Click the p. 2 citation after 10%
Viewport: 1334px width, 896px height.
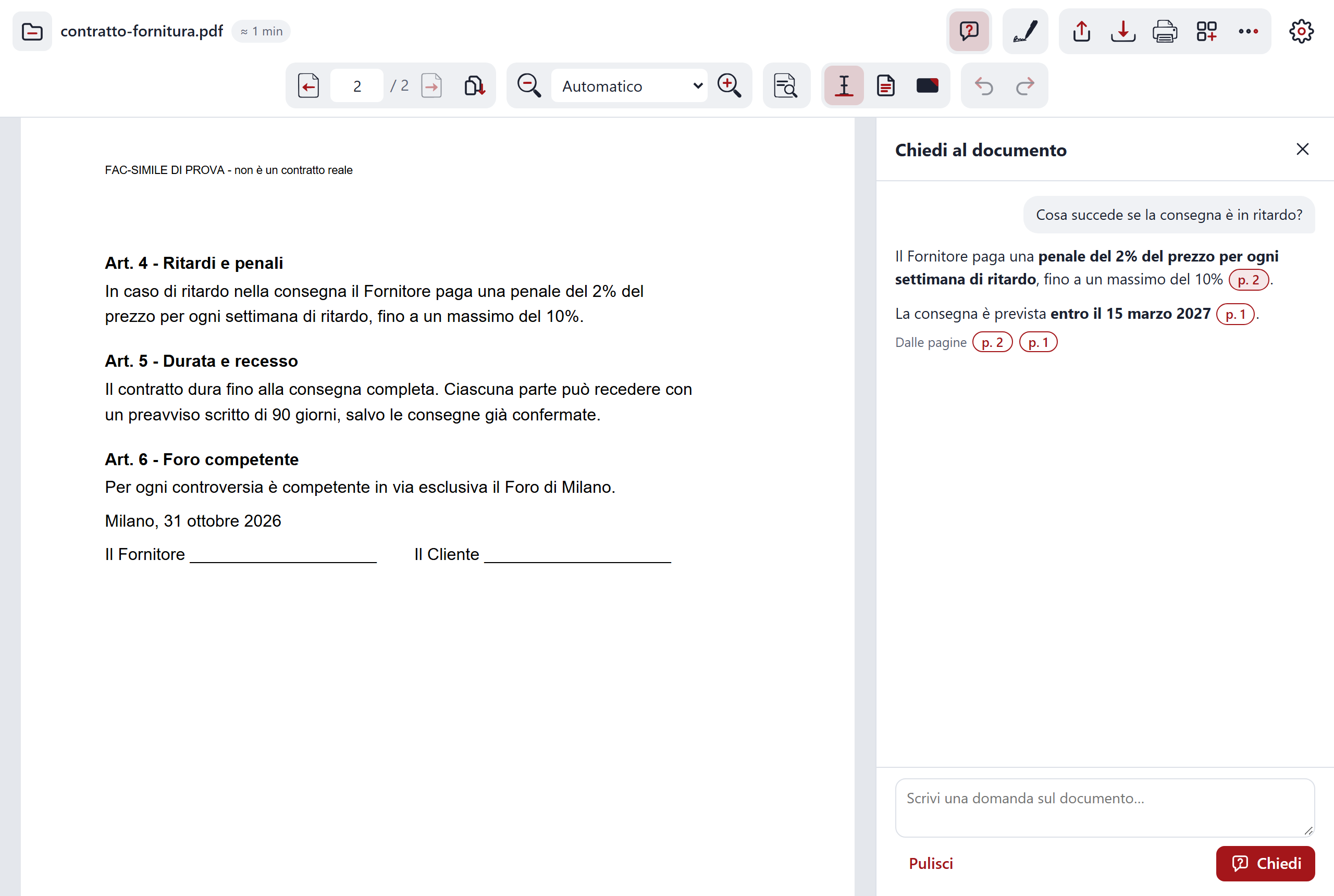(1249, 280)
